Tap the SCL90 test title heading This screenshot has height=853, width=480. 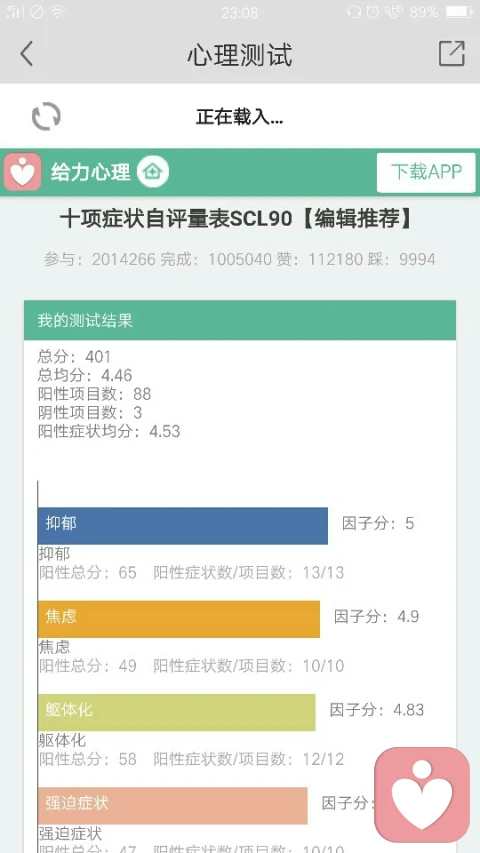237,219
